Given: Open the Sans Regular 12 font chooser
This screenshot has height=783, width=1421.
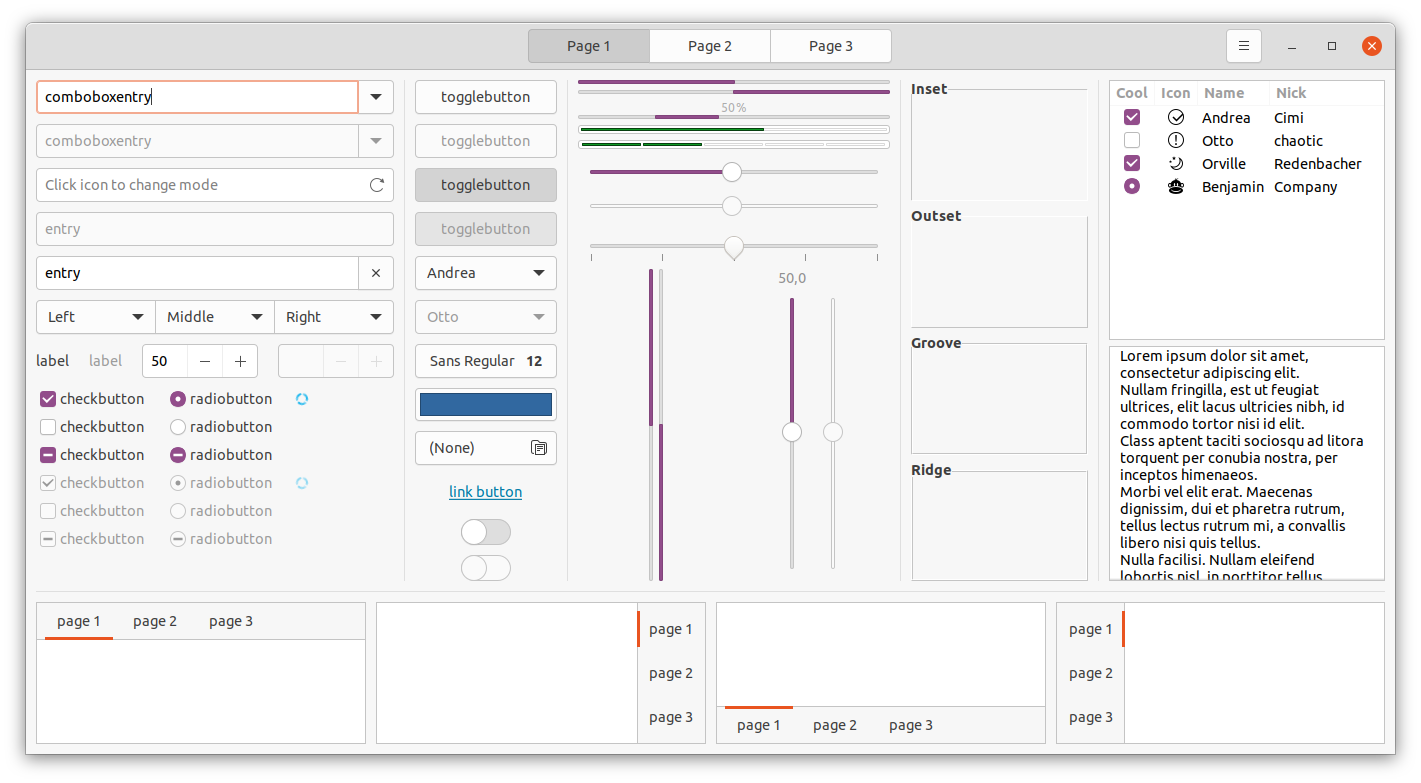Looking at the screenshot, I should (x=486, y=361).
